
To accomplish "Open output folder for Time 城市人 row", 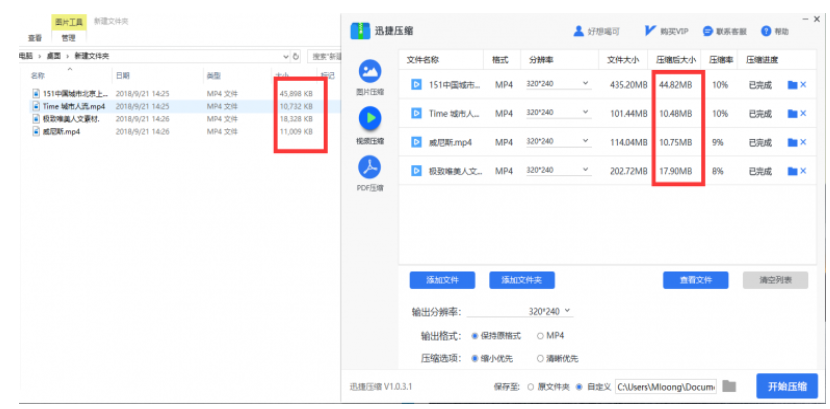I will [x=792, y=113].
